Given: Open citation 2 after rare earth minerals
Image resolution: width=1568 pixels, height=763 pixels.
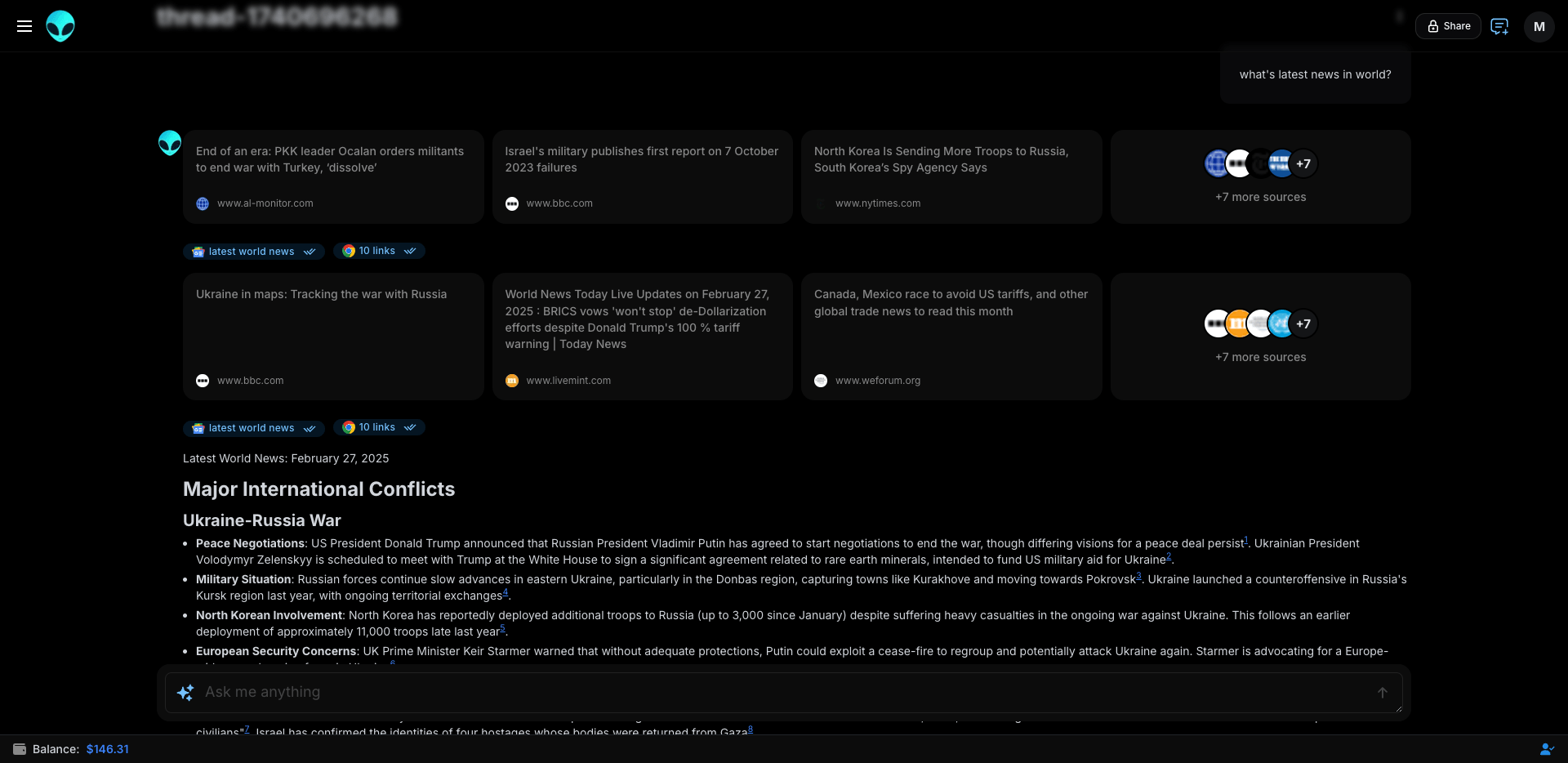Looking at the screenshot, I should click(1169, 556).
